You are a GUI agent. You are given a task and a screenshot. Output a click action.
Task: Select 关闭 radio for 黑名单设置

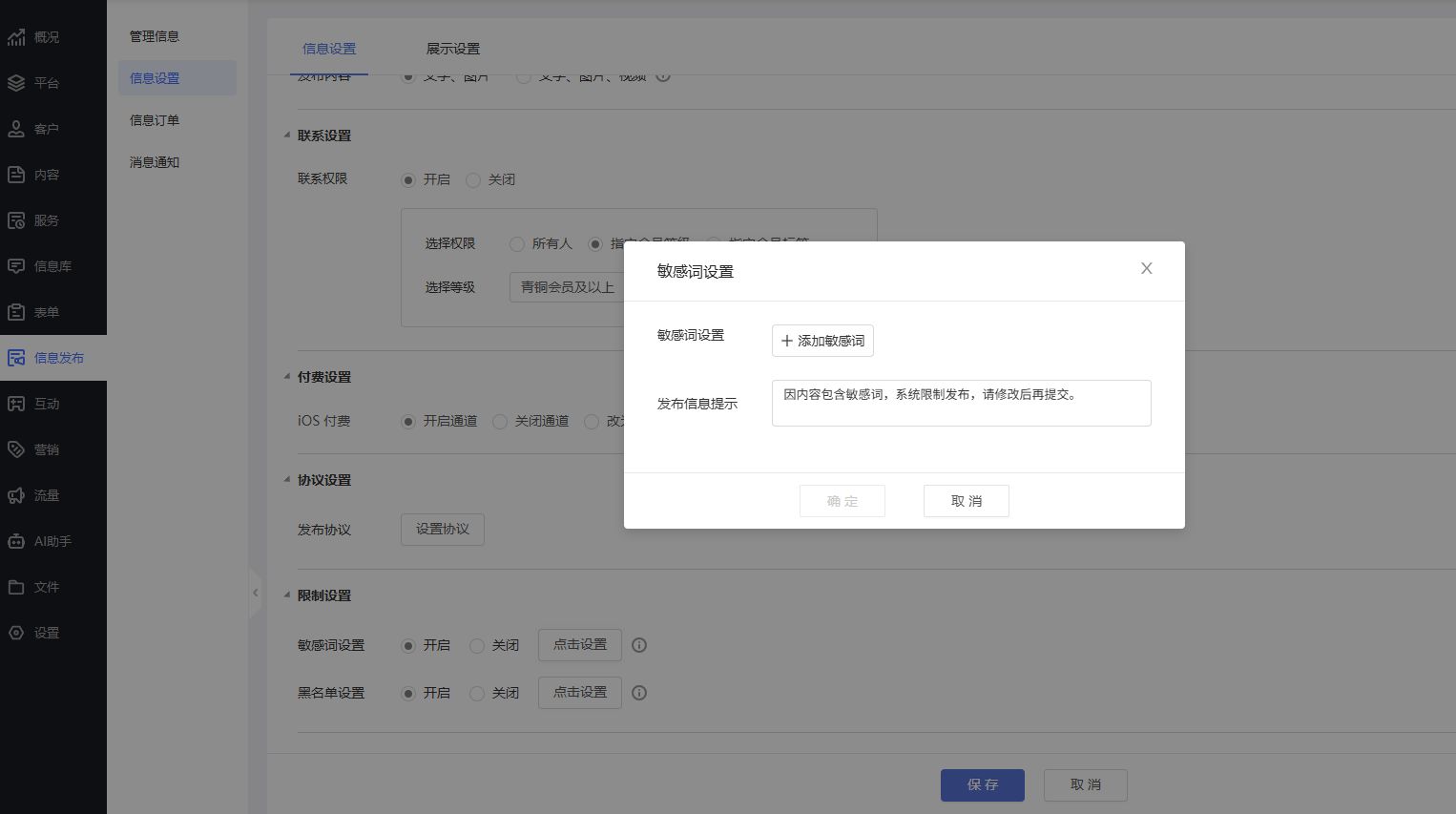pos(477,694)
